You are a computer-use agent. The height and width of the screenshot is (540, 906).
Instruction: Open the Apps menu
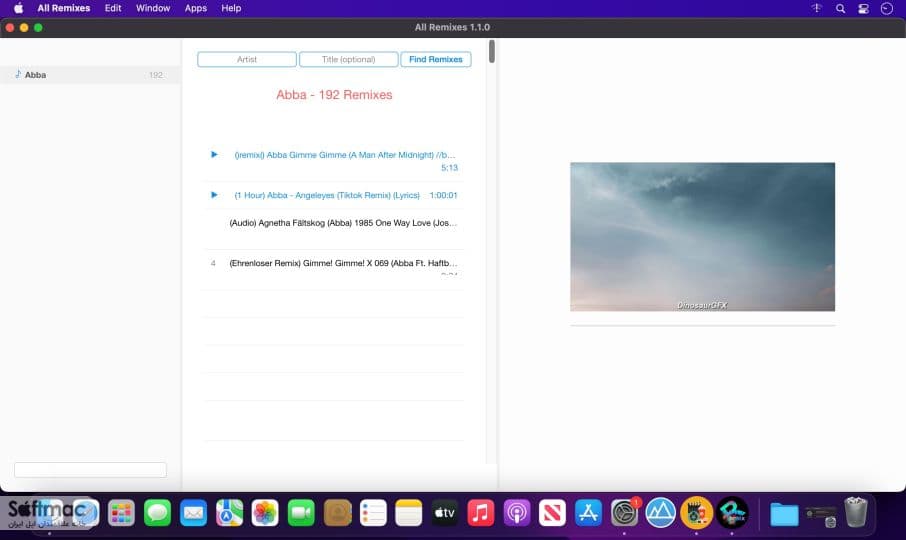click(195, 8)
